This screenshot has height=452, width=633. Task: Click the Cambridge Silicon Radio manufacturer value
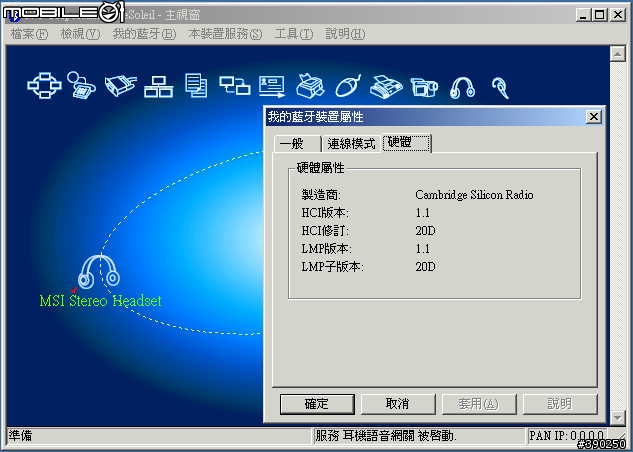point(474,195)
